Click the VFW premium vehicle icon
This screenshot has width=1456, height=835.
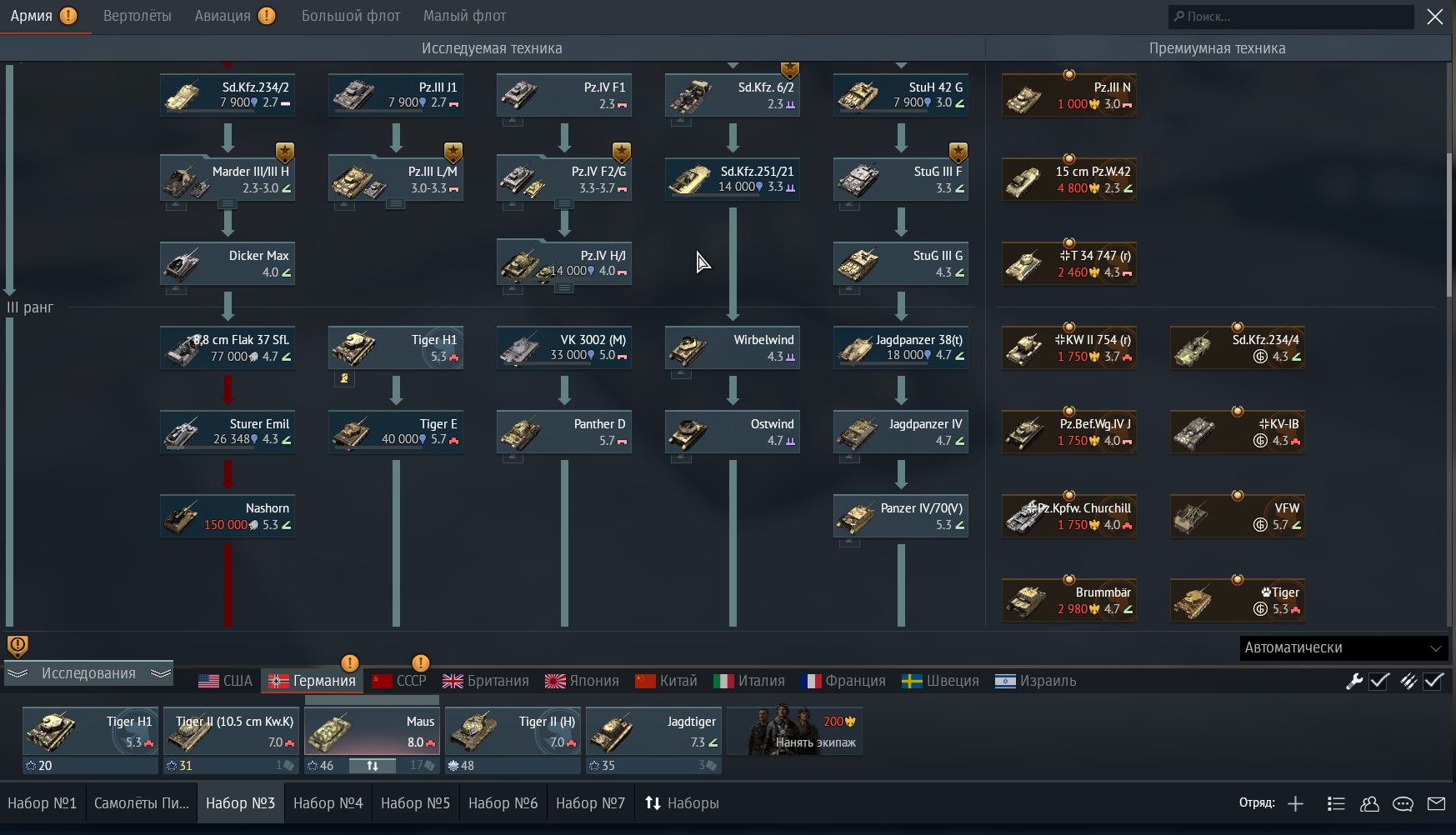pyautogui.click(x=1192, y=517)
